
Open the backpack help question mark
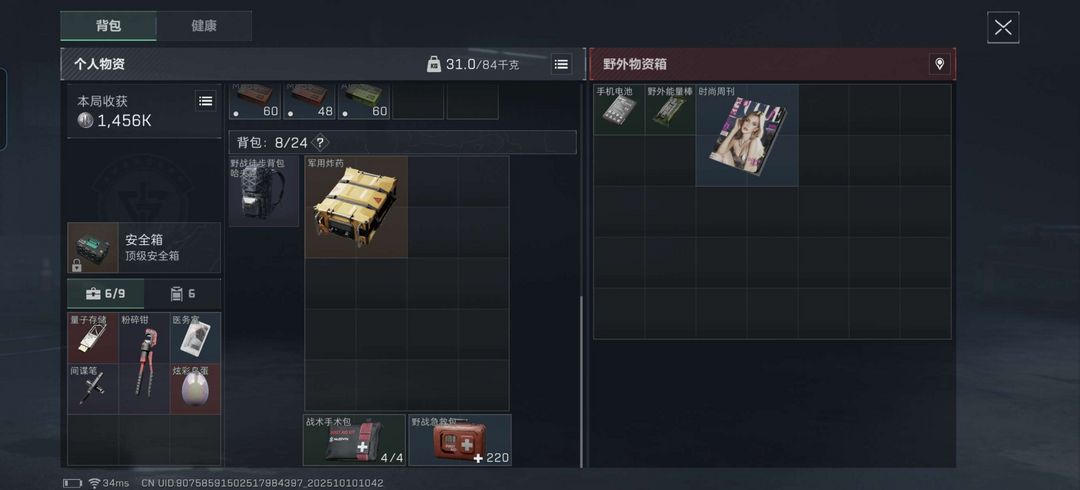coord(320,143)
